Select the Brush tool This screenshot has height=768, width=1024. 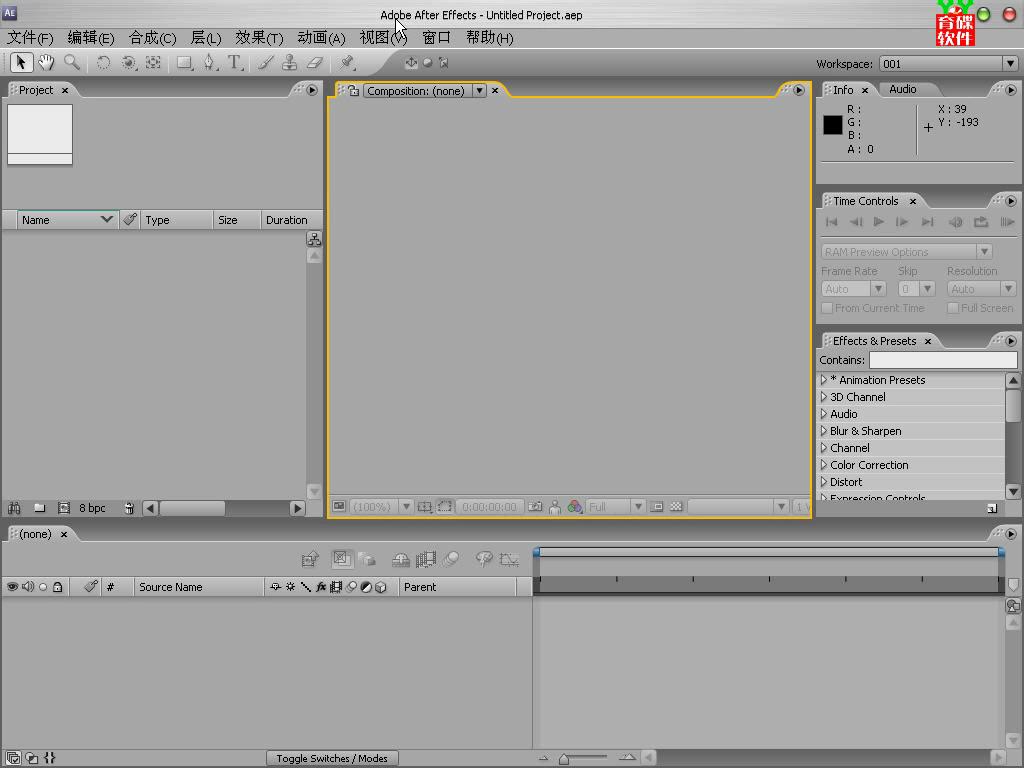265,63
